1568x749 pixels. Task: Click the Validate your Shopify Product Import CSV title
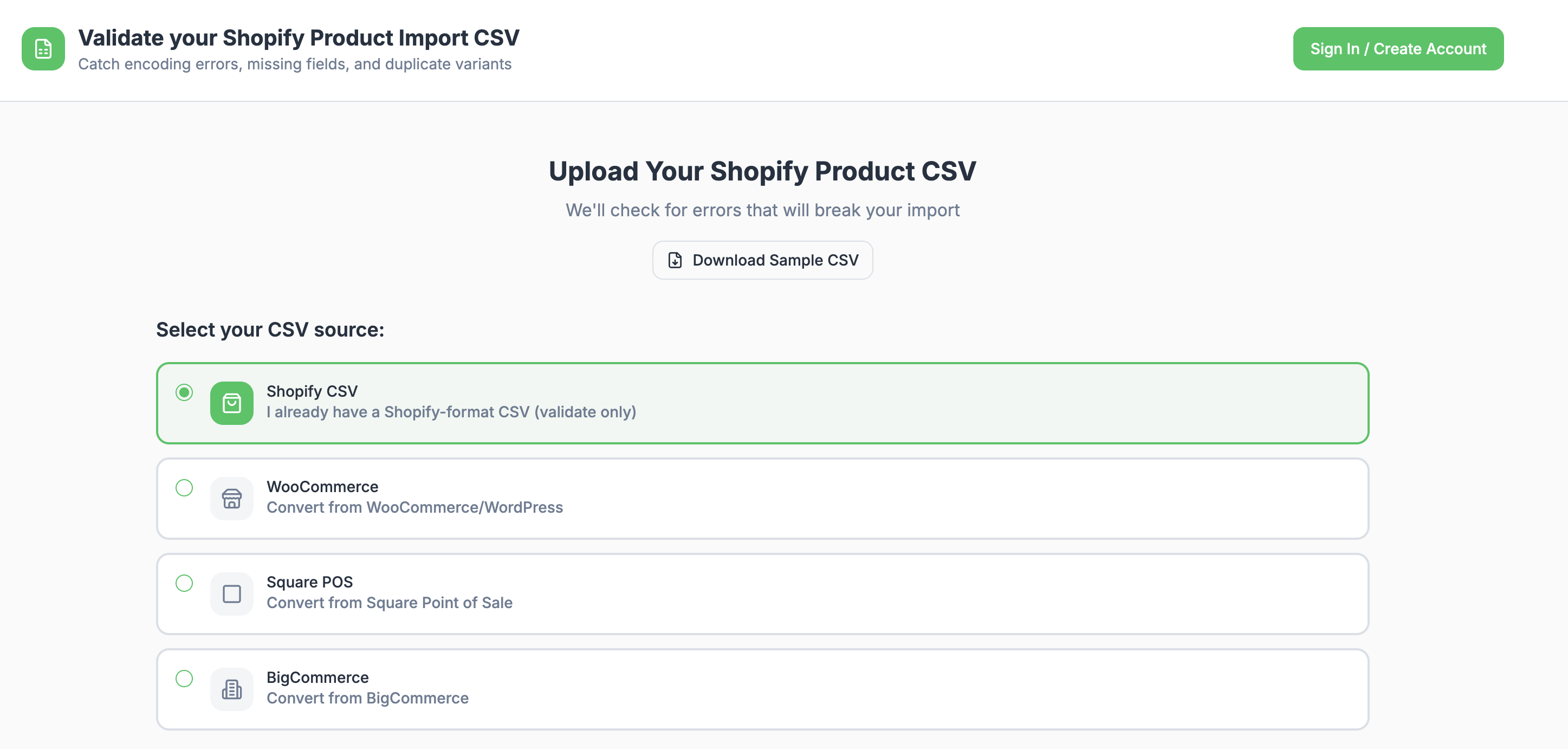pos(299,37)
